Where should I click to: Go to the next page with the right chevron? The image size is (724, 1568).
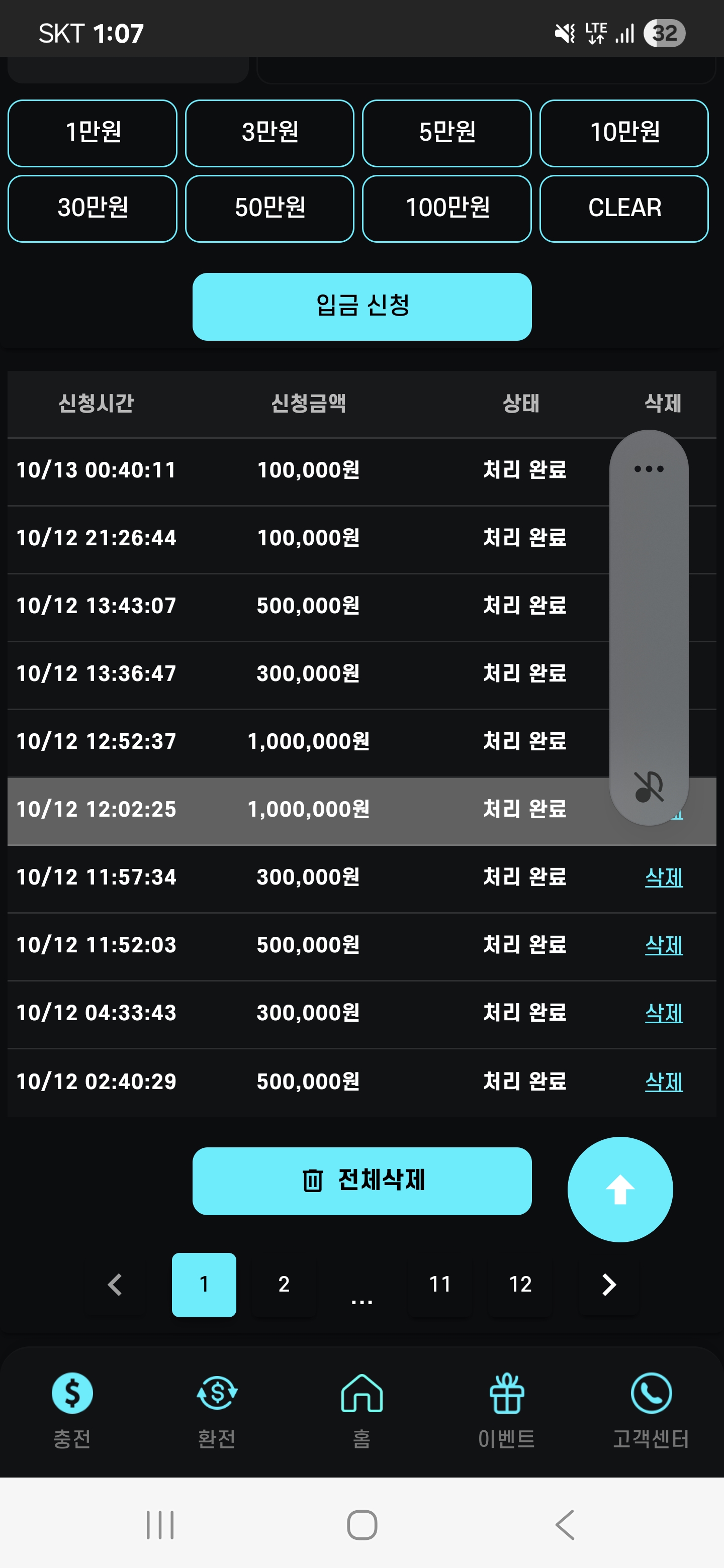tap(608, 1285)
